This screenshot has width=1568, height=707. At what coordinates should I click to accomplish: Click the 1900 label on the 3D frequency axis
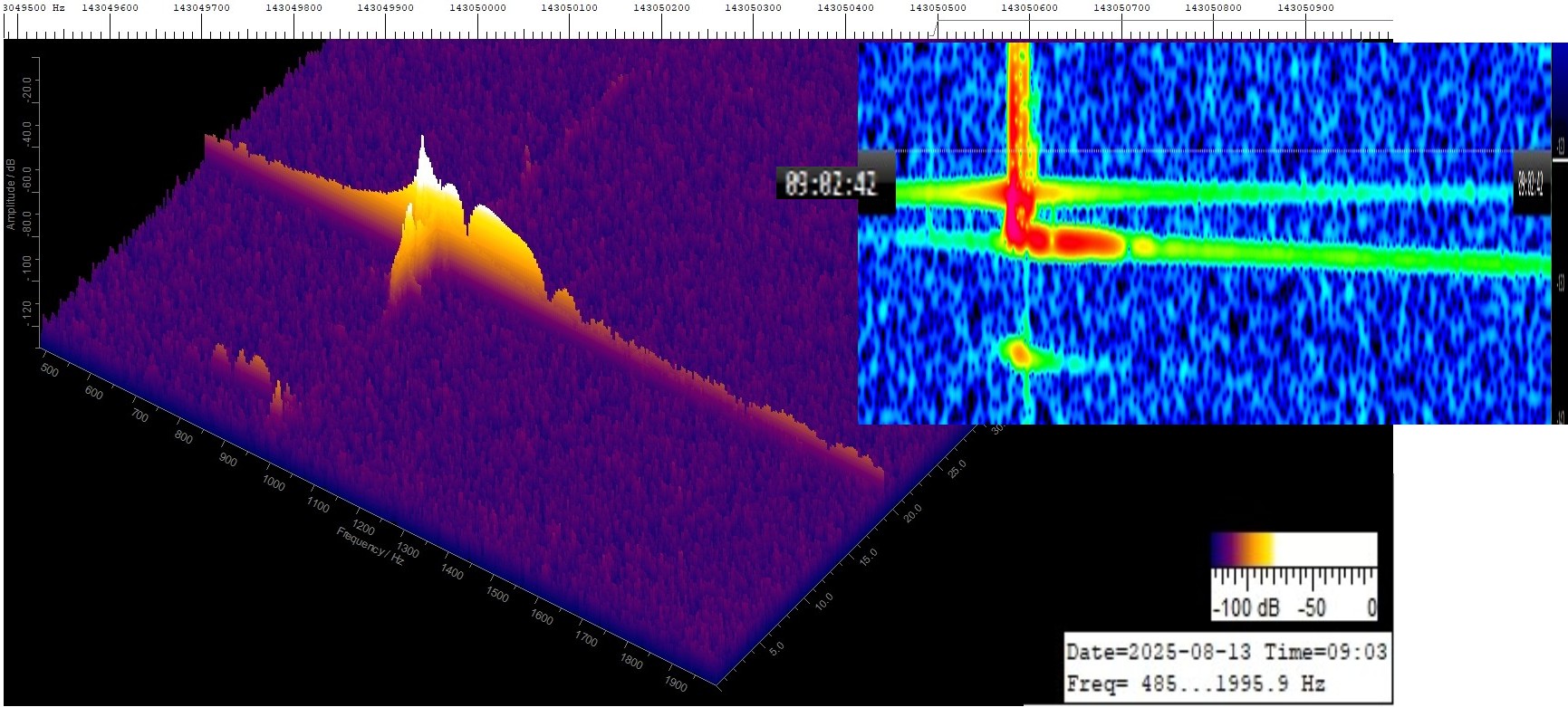click(x=676, y=684)
